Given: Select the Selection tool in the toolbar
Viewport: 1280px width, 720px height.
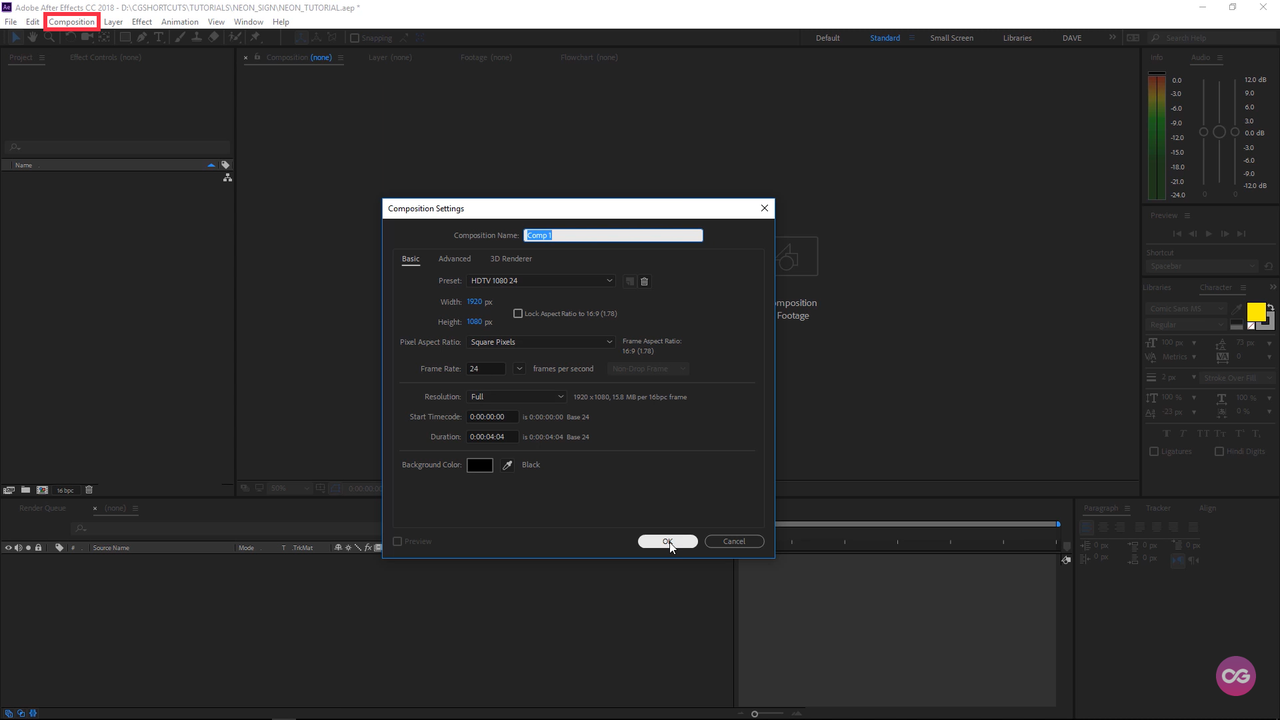Looking at the screenshot, I should coord(16,38).
